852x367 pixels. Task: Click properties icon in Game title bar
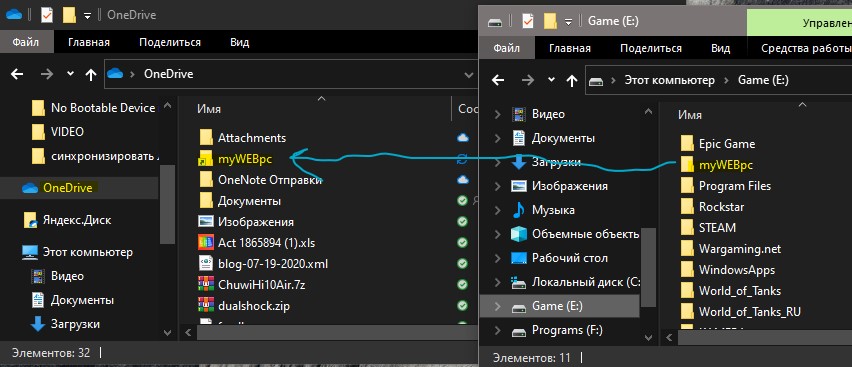coord(528,21)
